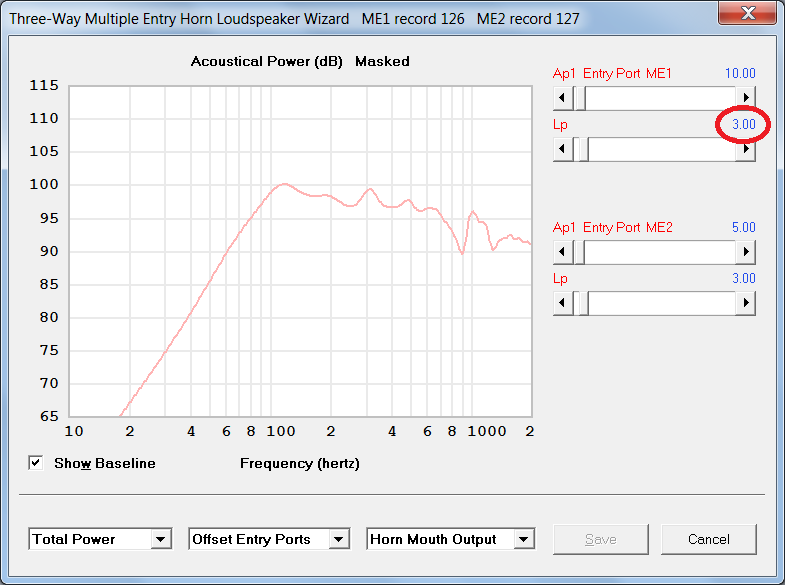Click the Acoustical Power (dB) Masked chart title
Image resolution: width=785 pixels, height=585 pixels.
click(x=300, y=62)
